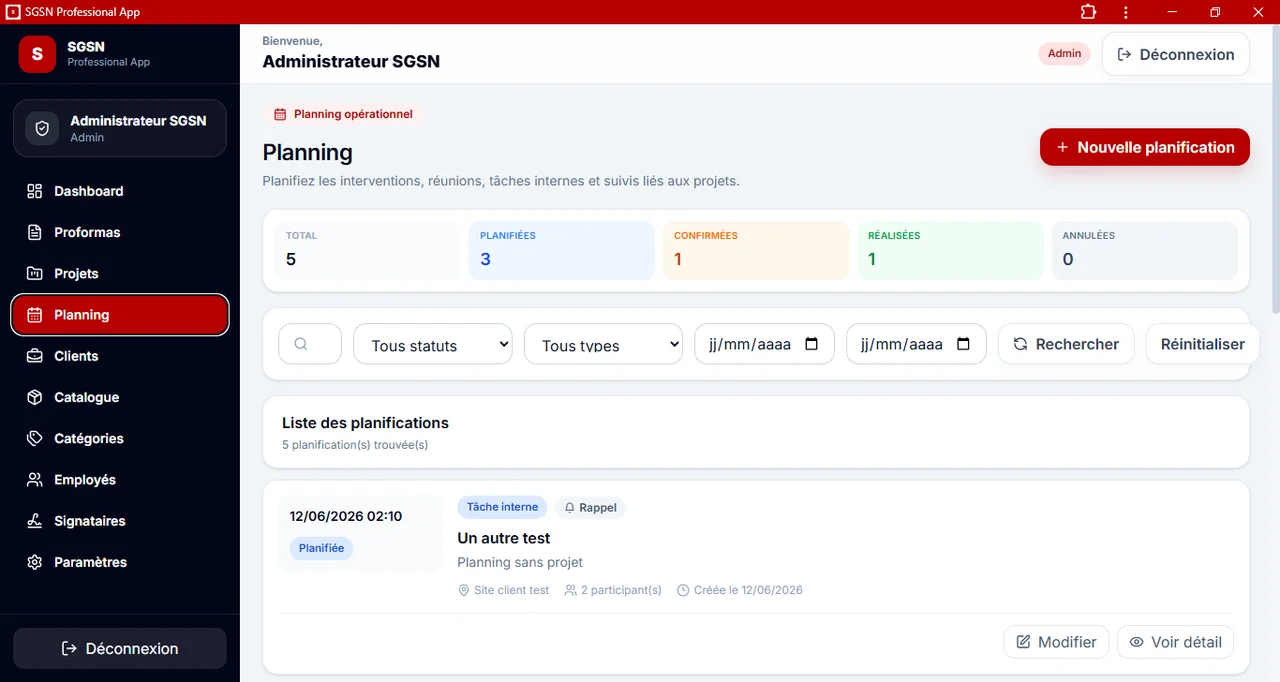The width and height of the screenshot is (1280, 682).
Task: Click the Signataires signature icon
Action: 35,521
